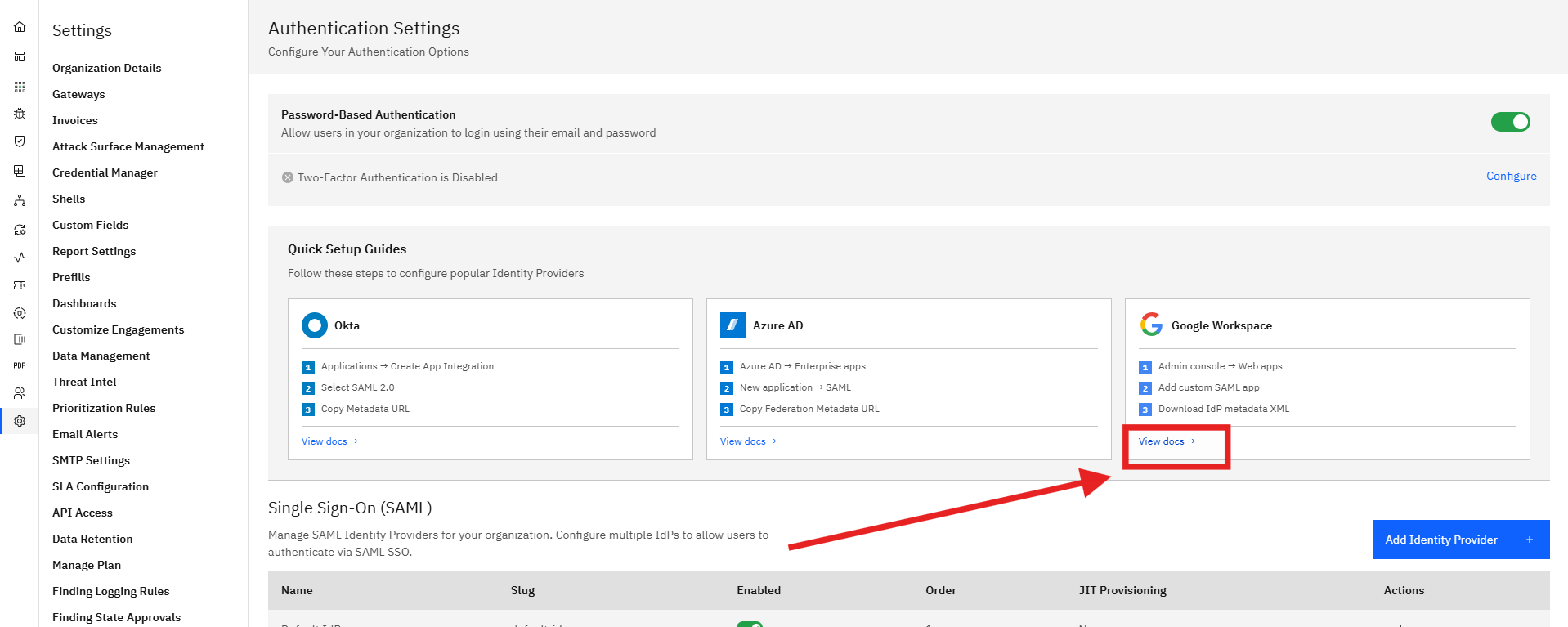Click the table icon in sidebar
The height and width of the screenshot is (627, 1568).
[20, 171]
